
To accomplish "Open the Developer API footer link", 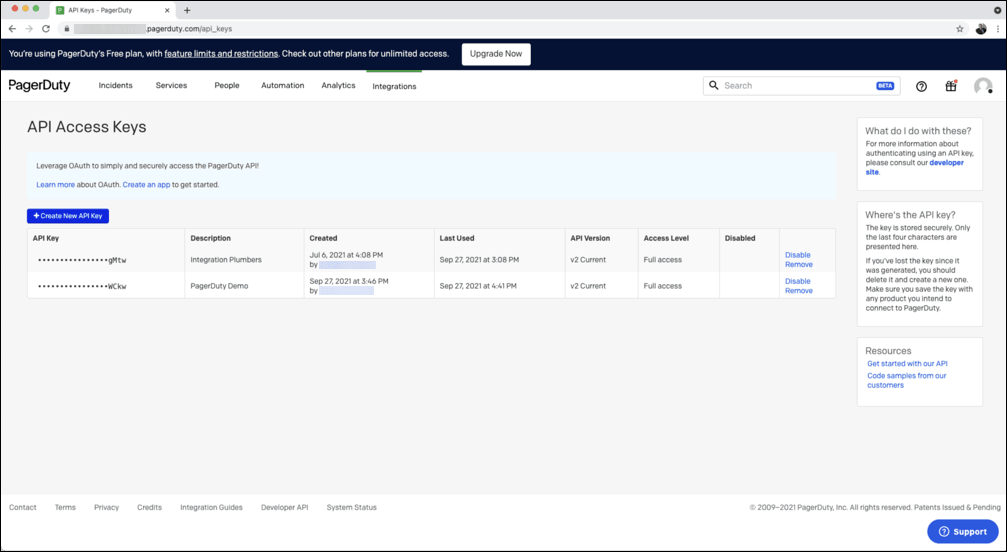I will click(285, 507).
